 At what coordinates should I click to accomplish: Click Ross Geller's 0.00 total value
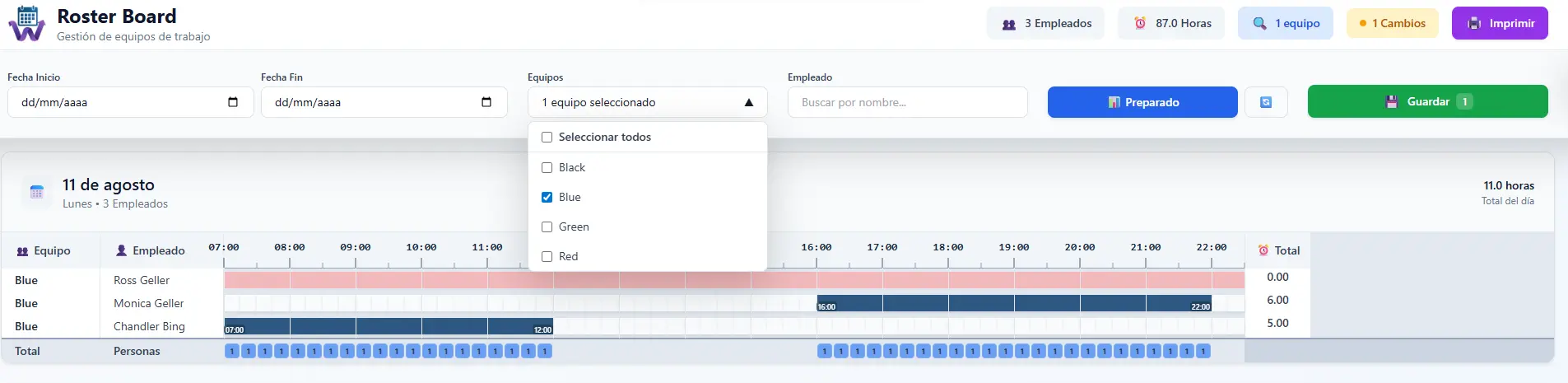[1277, 277]
